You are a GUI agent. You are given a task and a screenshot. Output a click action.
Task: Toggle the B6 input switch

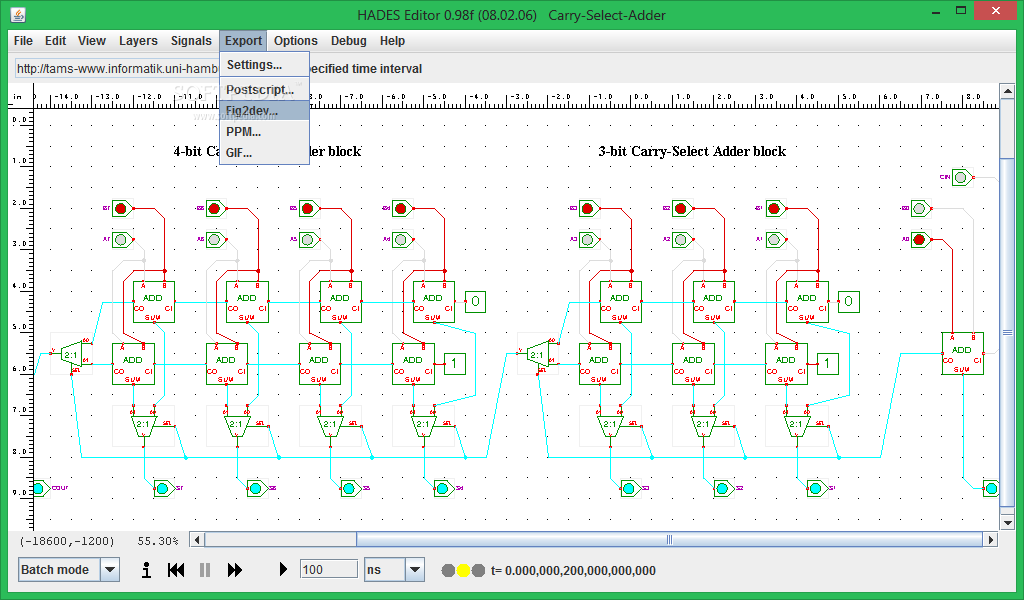pos(216,208)
